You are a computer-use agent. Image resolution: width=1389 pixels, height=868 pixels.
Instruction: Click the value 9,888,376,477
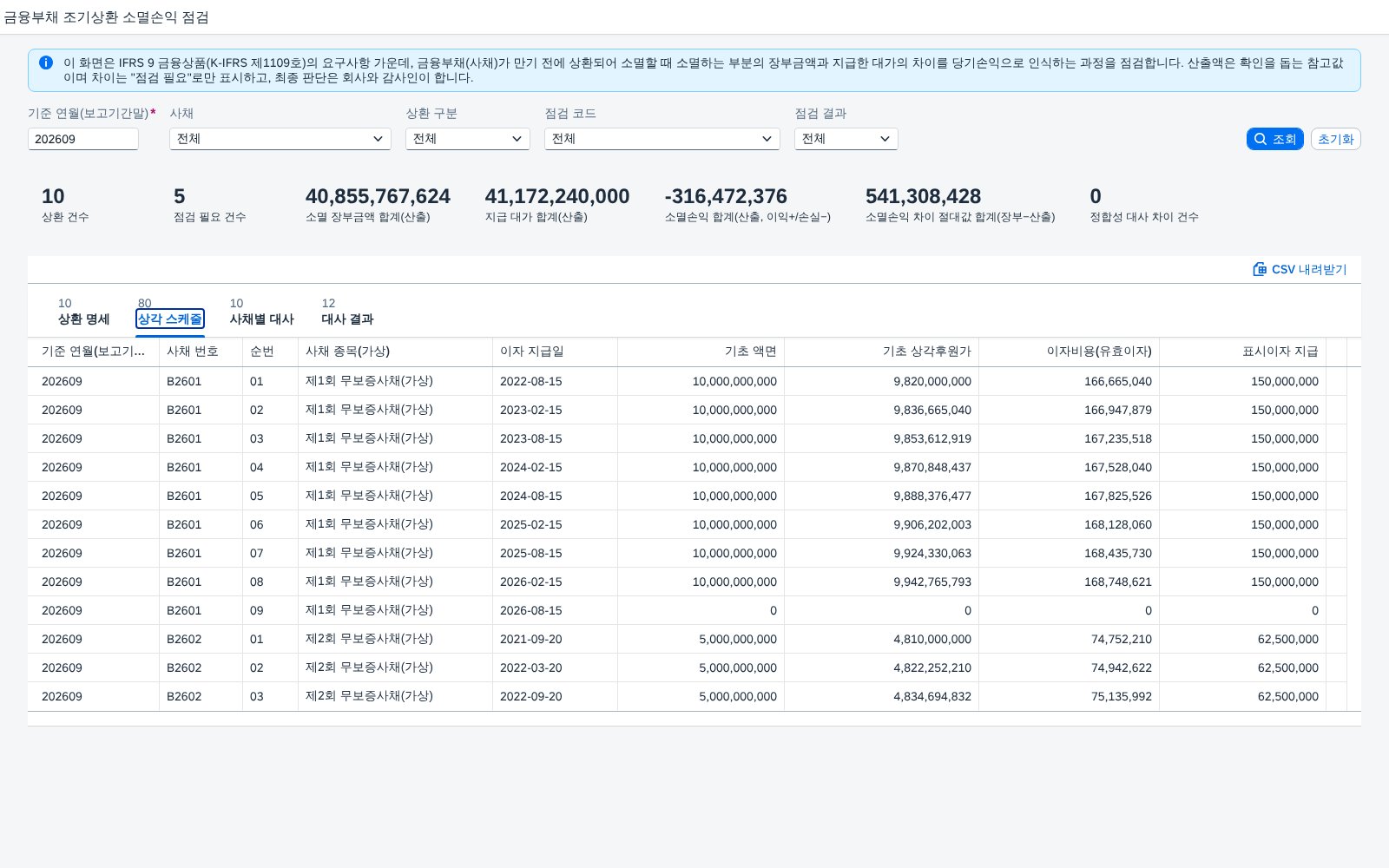pyautogui.click(x=932, y=496)
